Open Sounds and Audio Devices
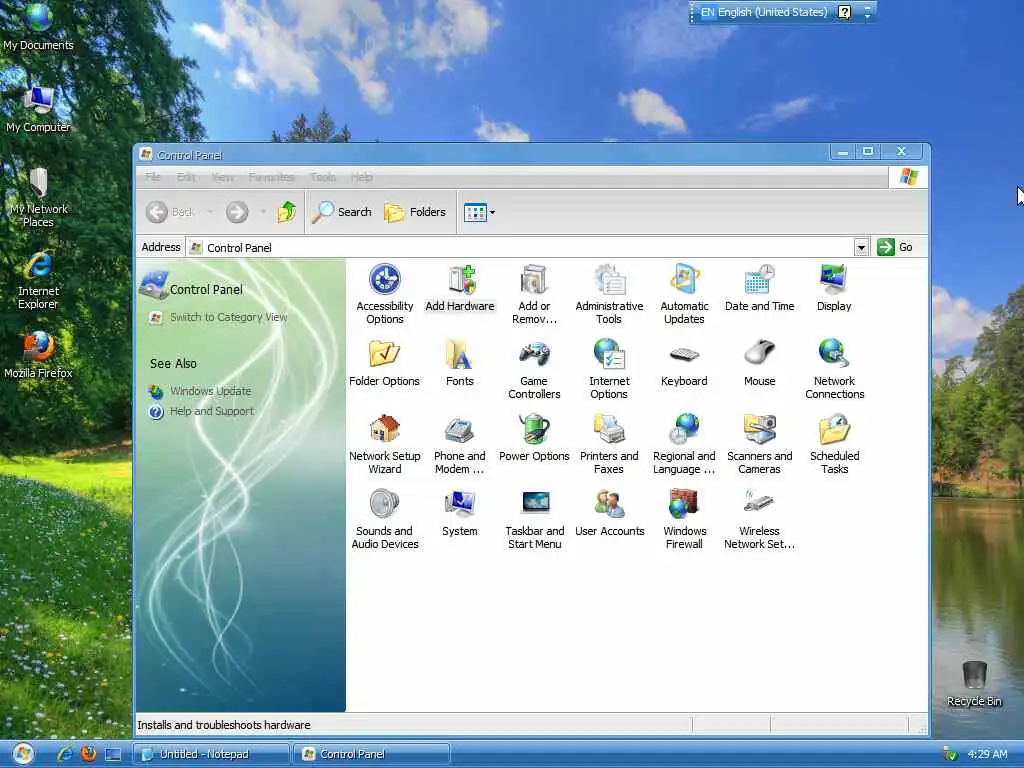1024x768 pixels. point(385,519)
